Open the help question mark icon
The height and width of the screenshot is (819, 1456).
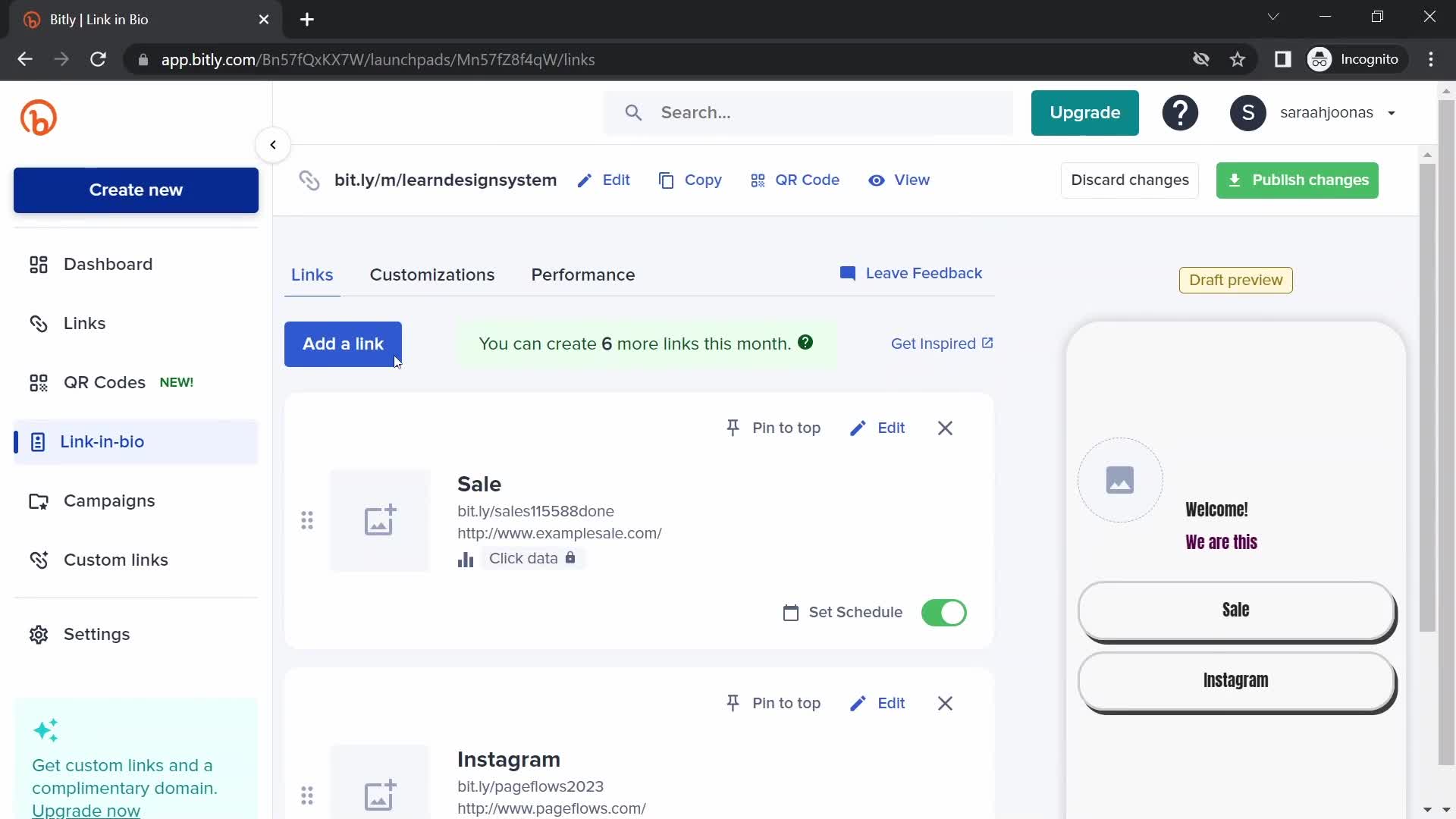coord(1180,113)
